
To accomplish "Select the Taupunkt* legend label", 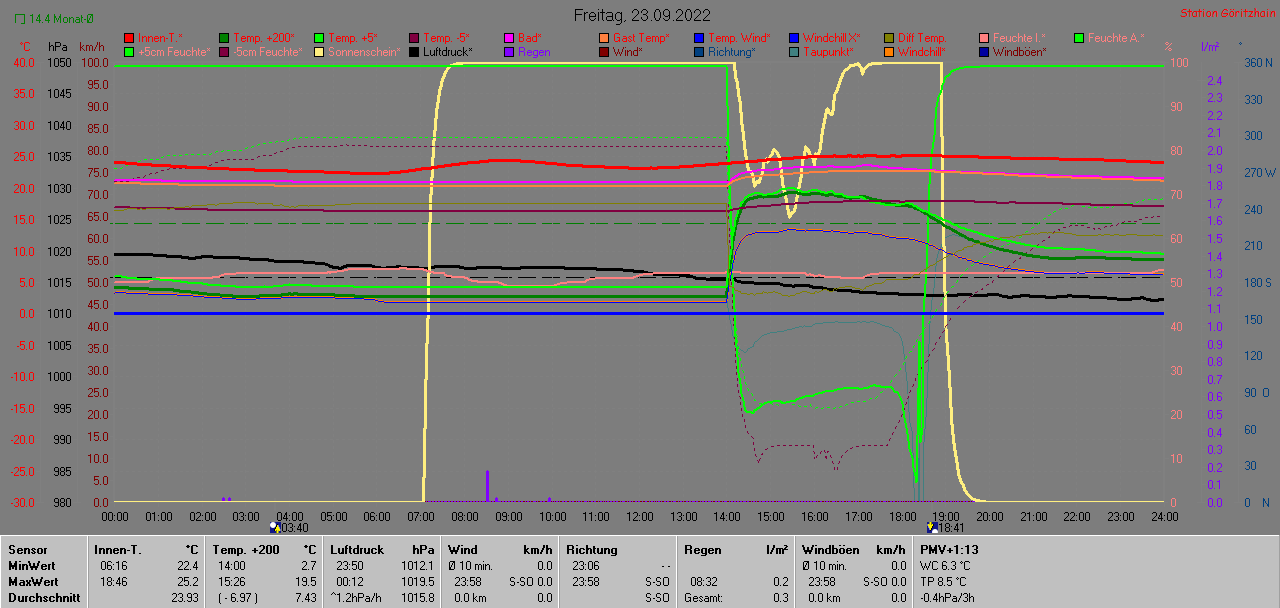I will point(828,52).
